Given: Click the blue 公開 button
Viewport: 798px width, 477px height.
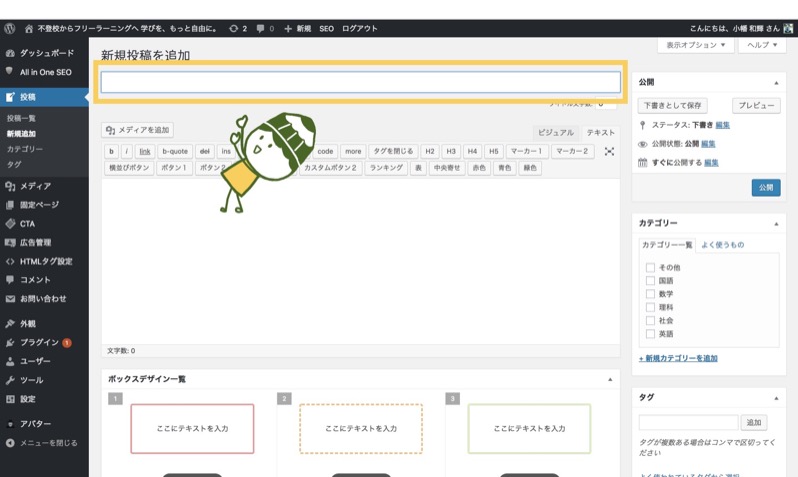Looking at the screenshot, I should 766,187.
